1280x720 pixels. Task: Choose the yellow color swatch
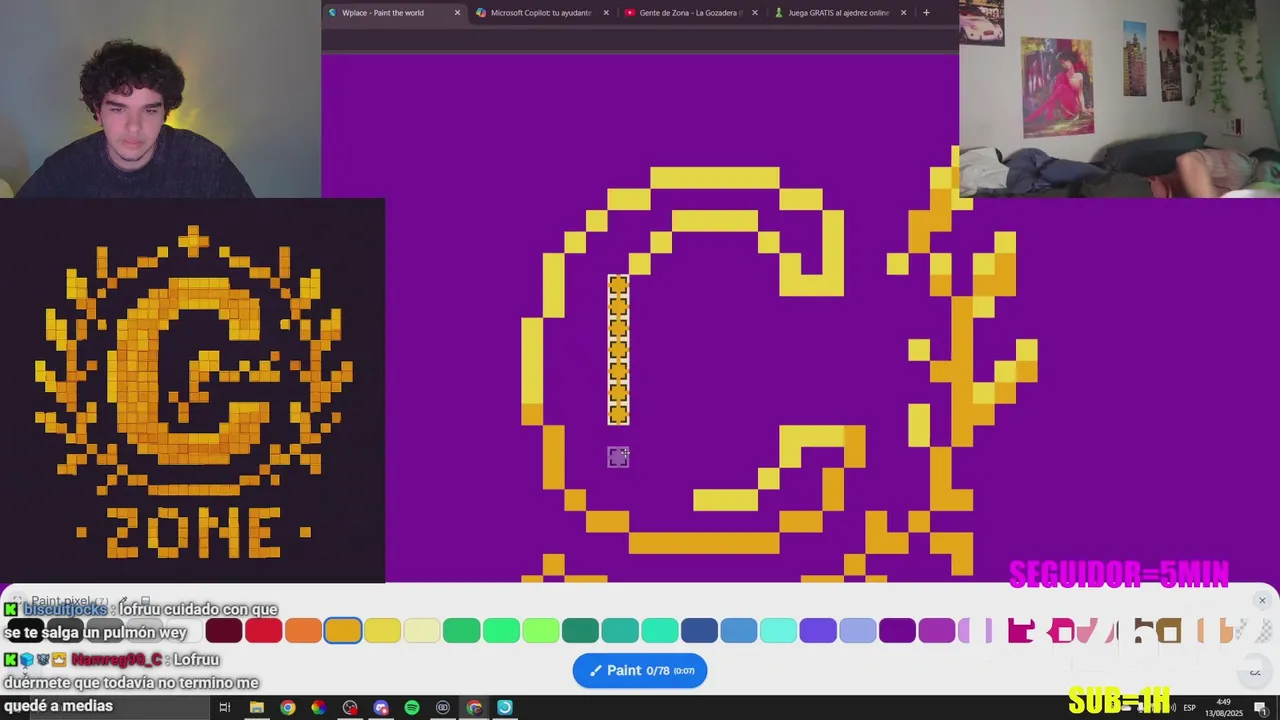coord(382,630)
